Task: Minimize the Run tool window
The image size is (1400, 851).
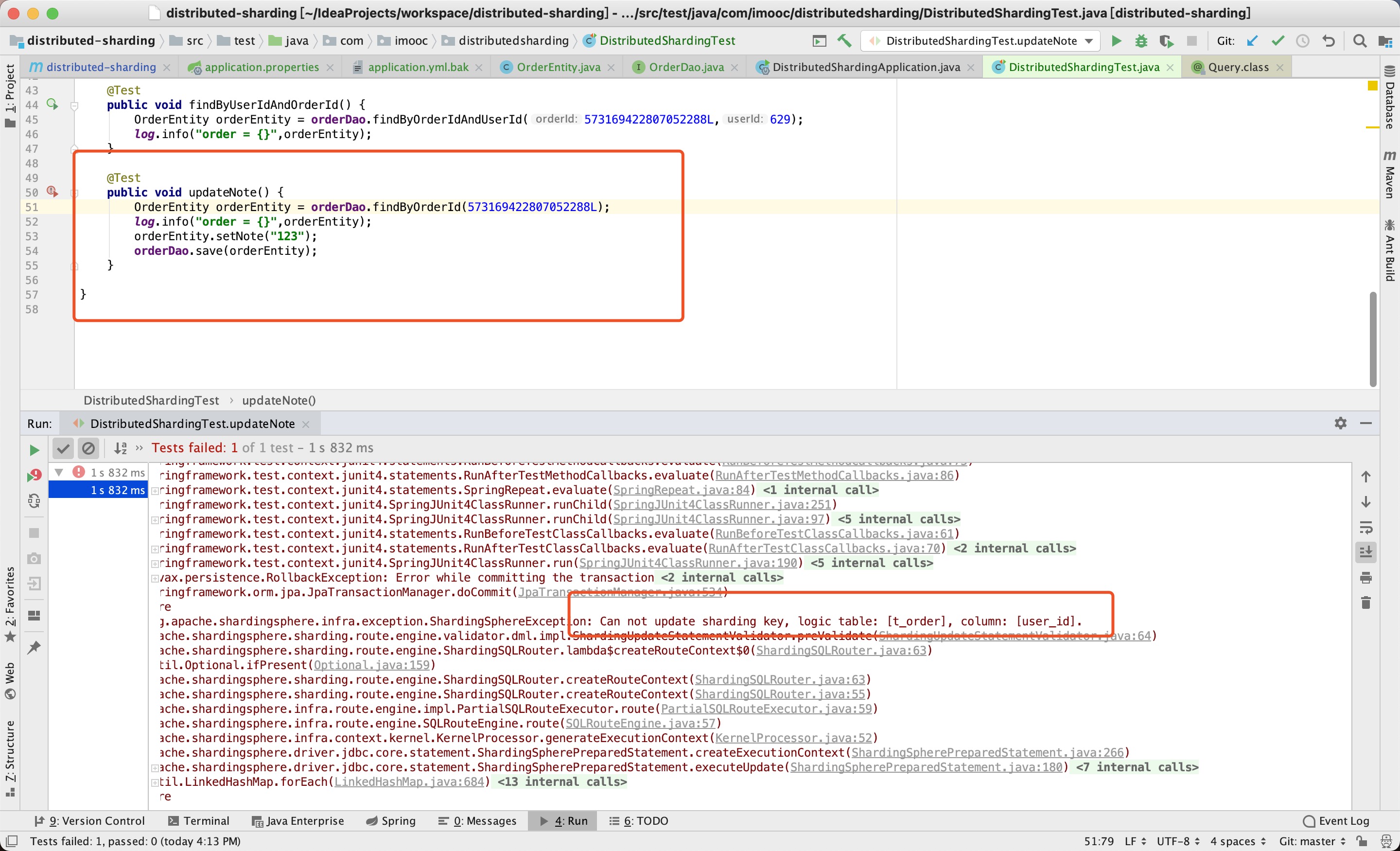Action: [1366, 423]
